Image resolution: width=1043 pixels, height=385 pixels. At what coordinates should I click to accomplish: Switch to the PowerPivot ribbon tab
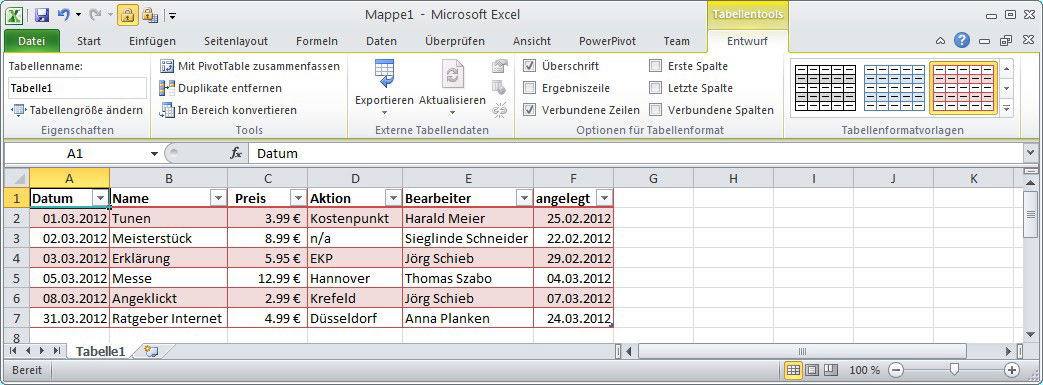(x=607, y=41)
